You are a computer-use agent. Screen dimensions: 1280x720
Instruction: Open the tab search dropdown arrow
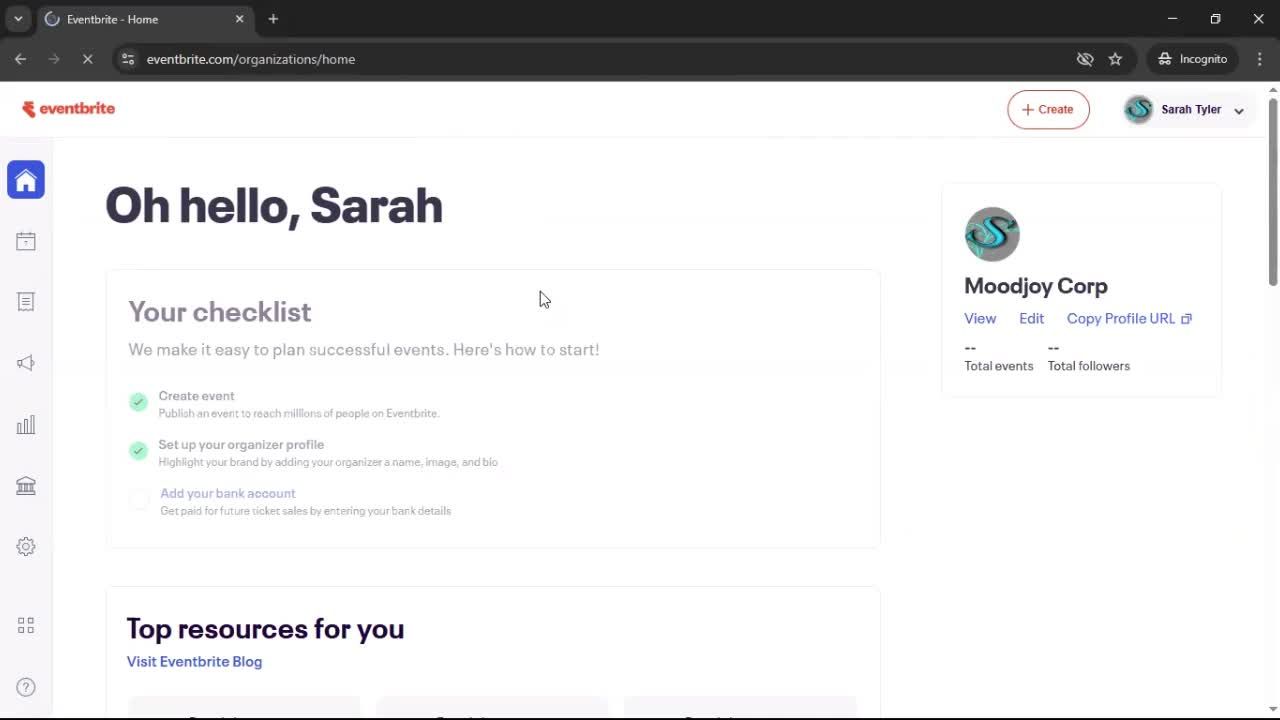click(18, 19)
